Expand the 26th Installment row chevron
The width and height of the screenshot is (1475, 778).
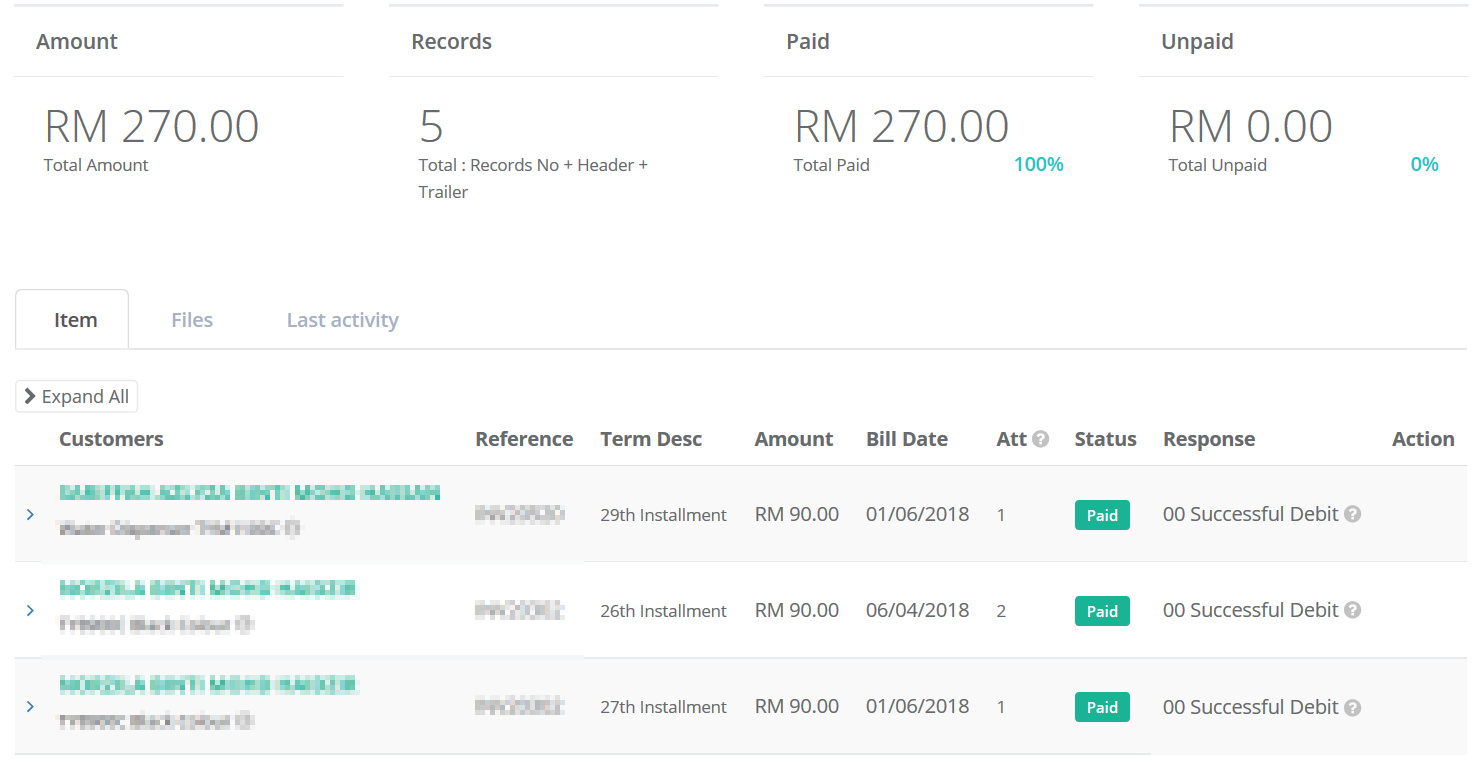tap(30, 610)
